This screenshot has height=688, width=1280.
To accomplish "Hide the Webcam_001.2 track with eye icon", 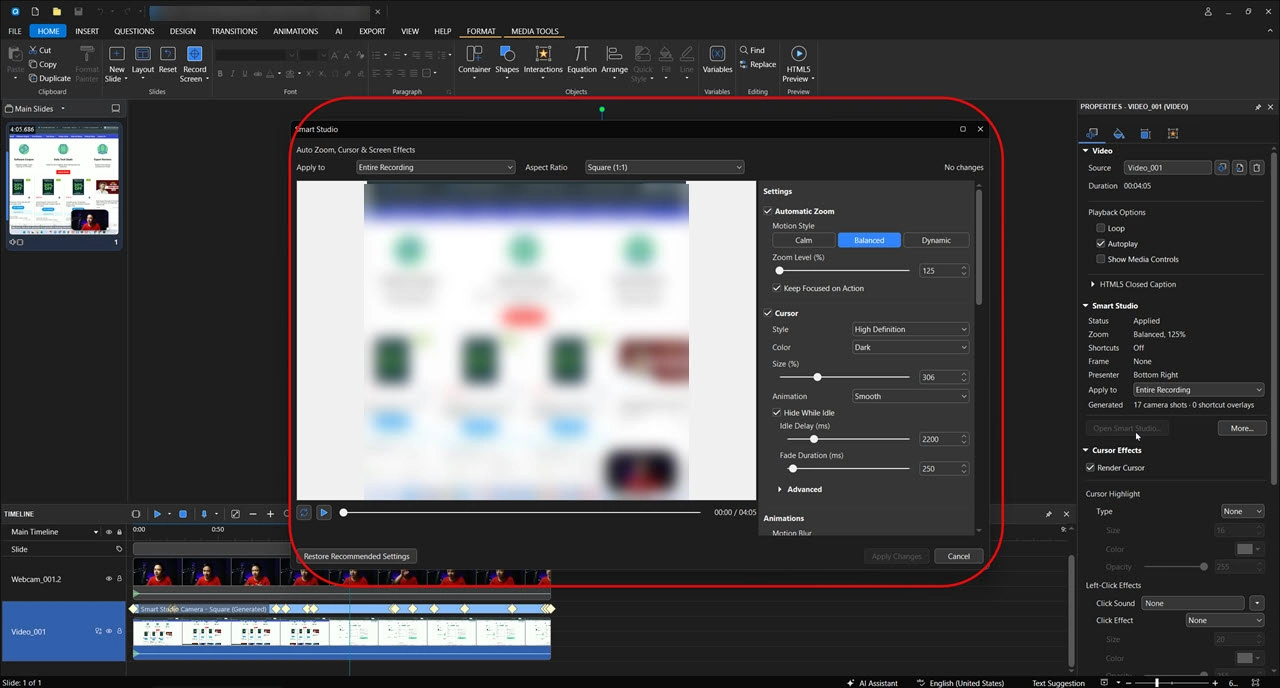I will (x=109, y=579).
